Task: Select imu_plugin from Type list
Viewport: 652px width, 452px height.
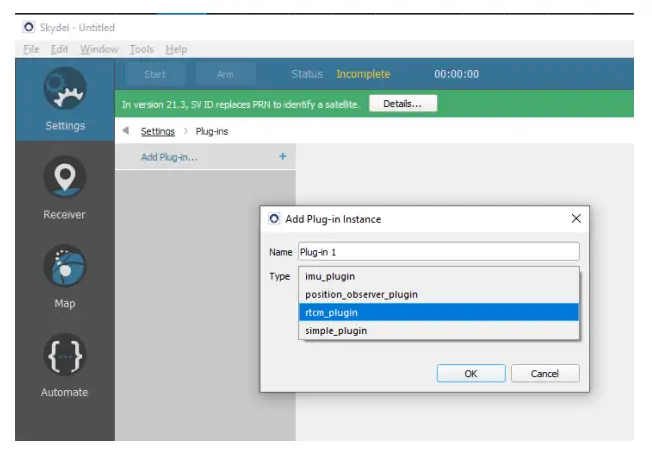Action: (439, 277)
